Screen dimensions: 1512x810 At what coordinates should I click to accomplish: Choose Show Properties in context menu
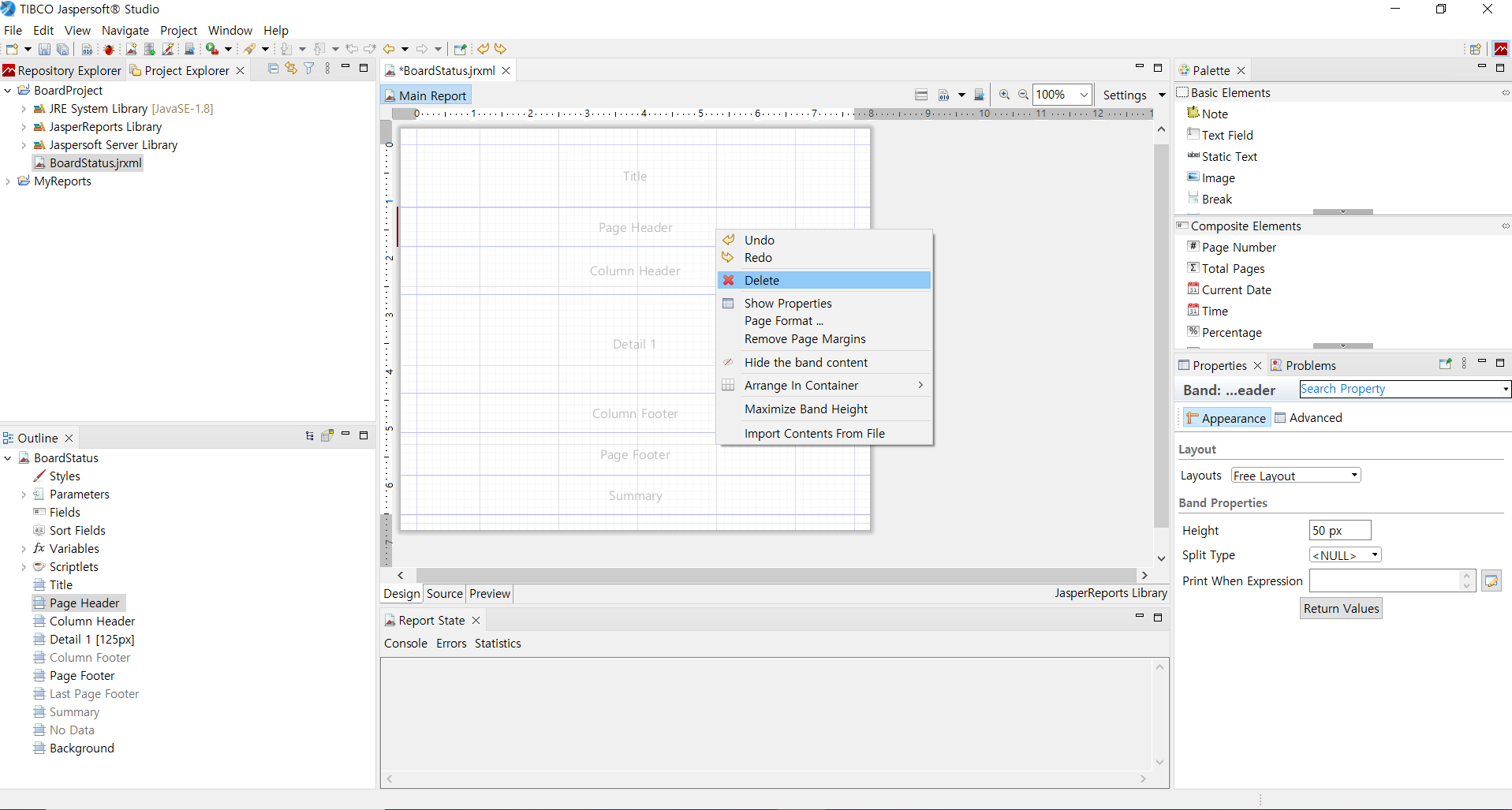(825, 304)
